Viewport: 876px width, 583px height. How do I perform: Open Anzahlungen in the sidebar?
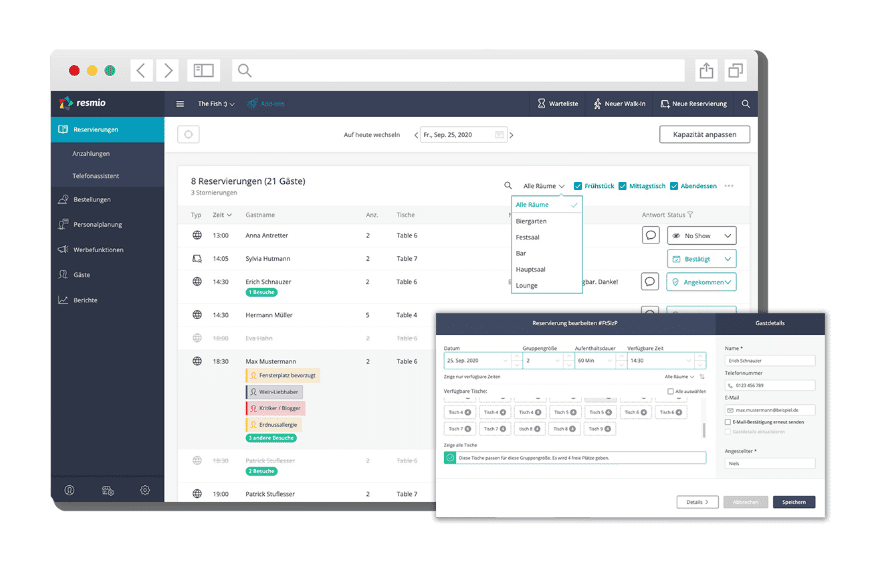91,154
